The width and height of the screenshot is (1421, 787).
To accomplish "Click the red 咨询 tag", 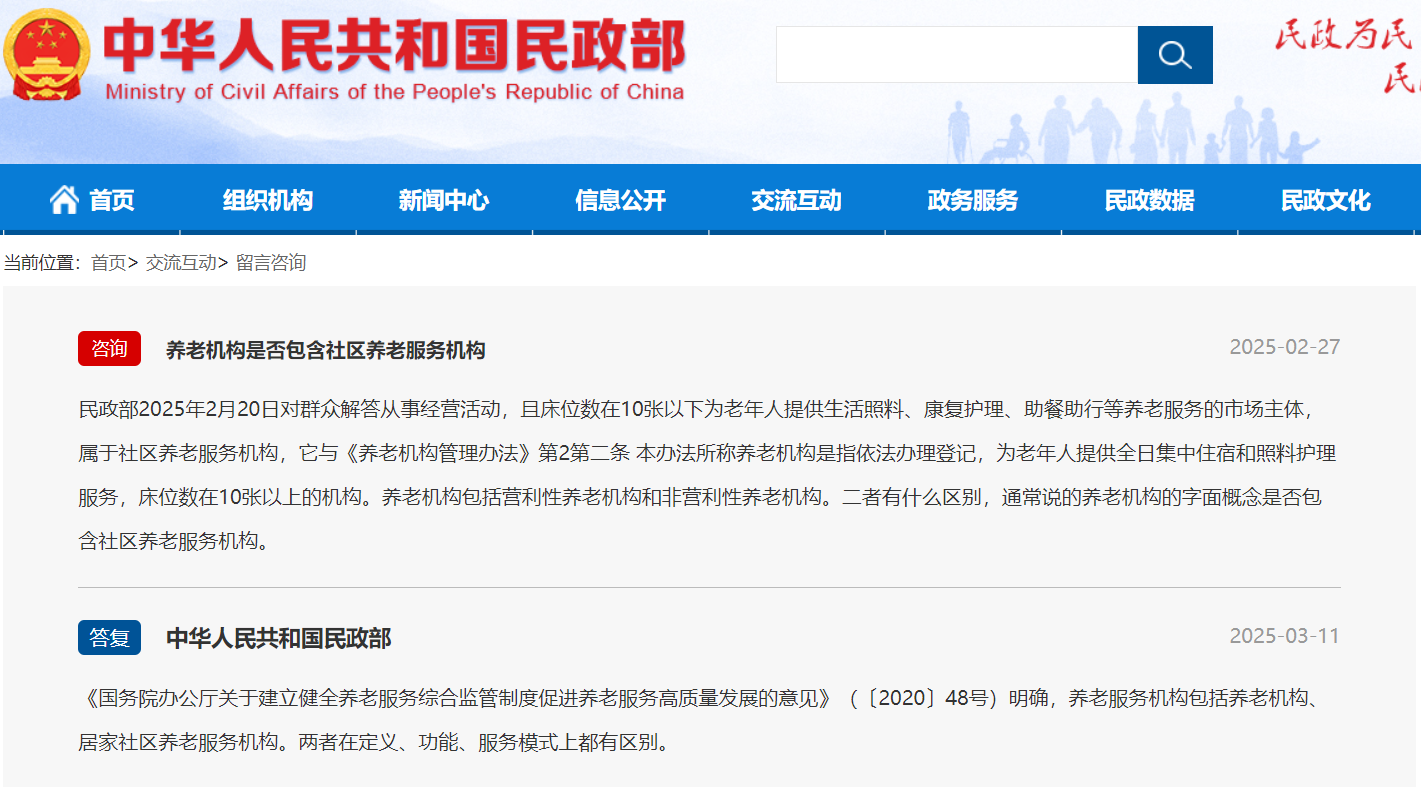I will coord(110,348).
